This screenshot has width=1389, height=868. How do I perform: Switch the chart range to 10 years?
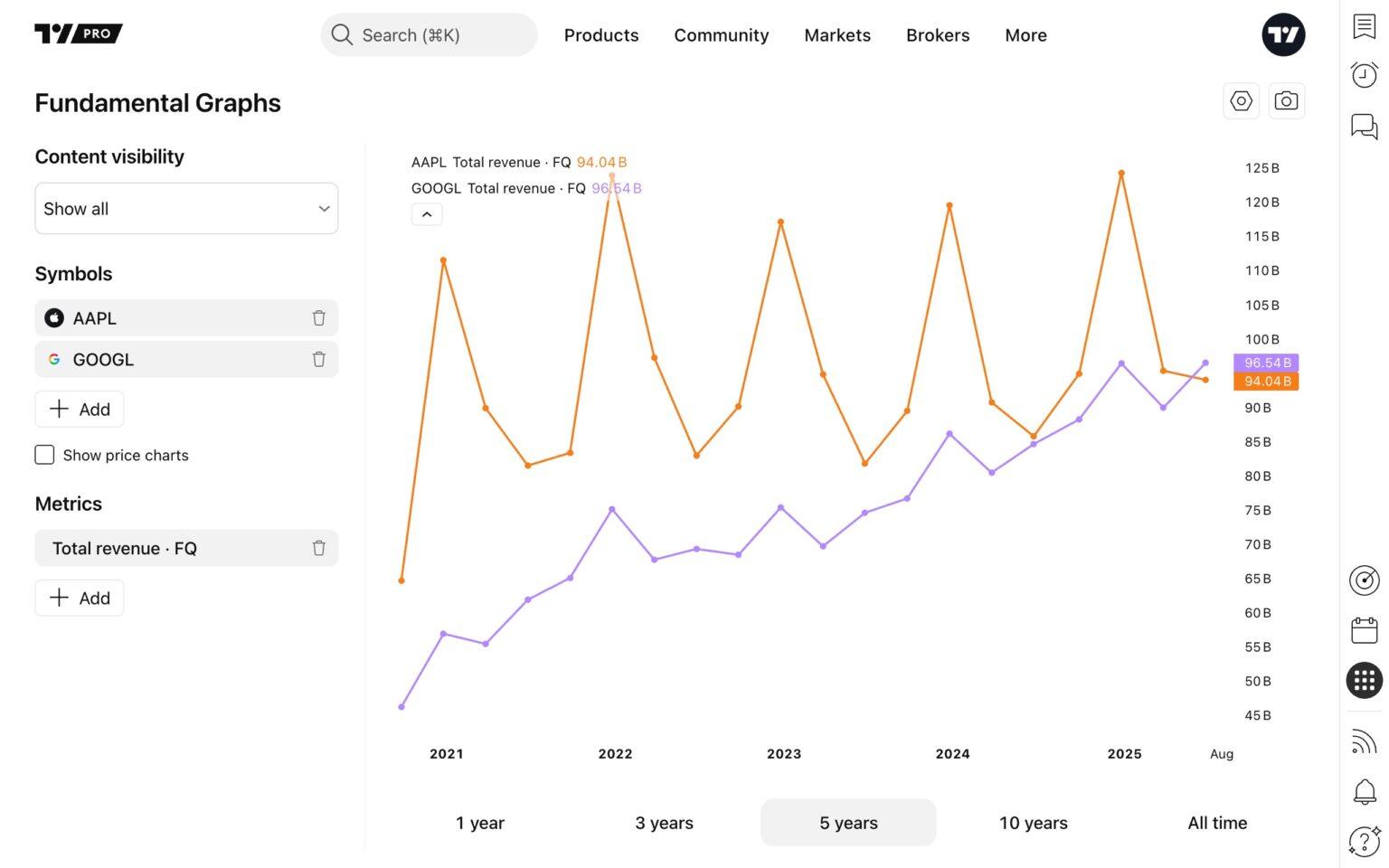tap(1033, 823)
